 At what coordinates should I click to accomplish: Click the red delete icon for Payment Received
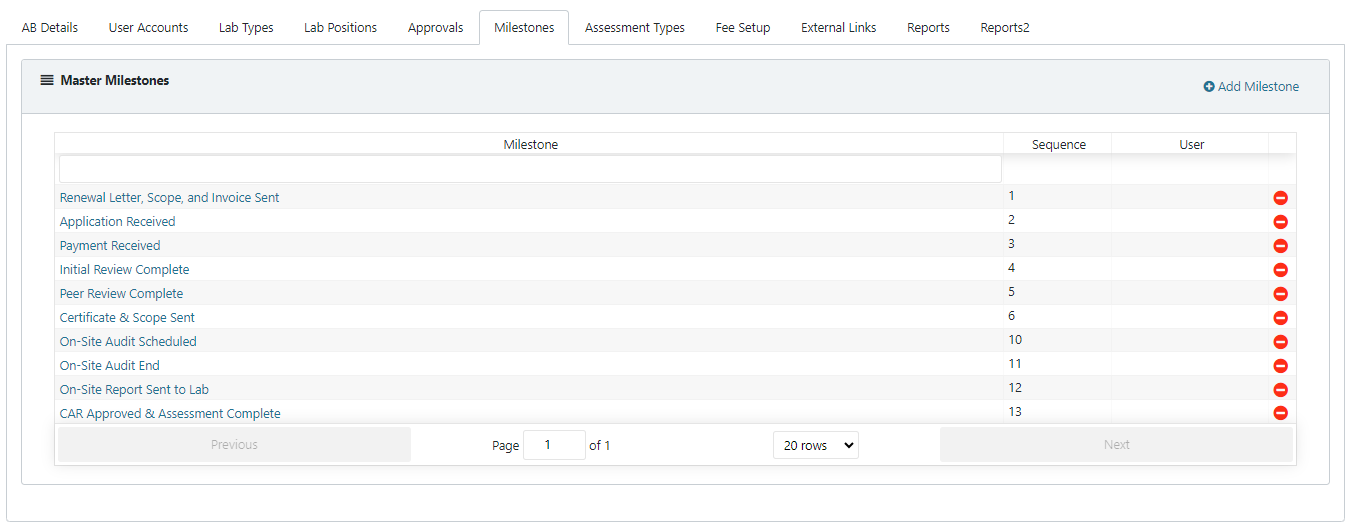(x=1280, y=246)
